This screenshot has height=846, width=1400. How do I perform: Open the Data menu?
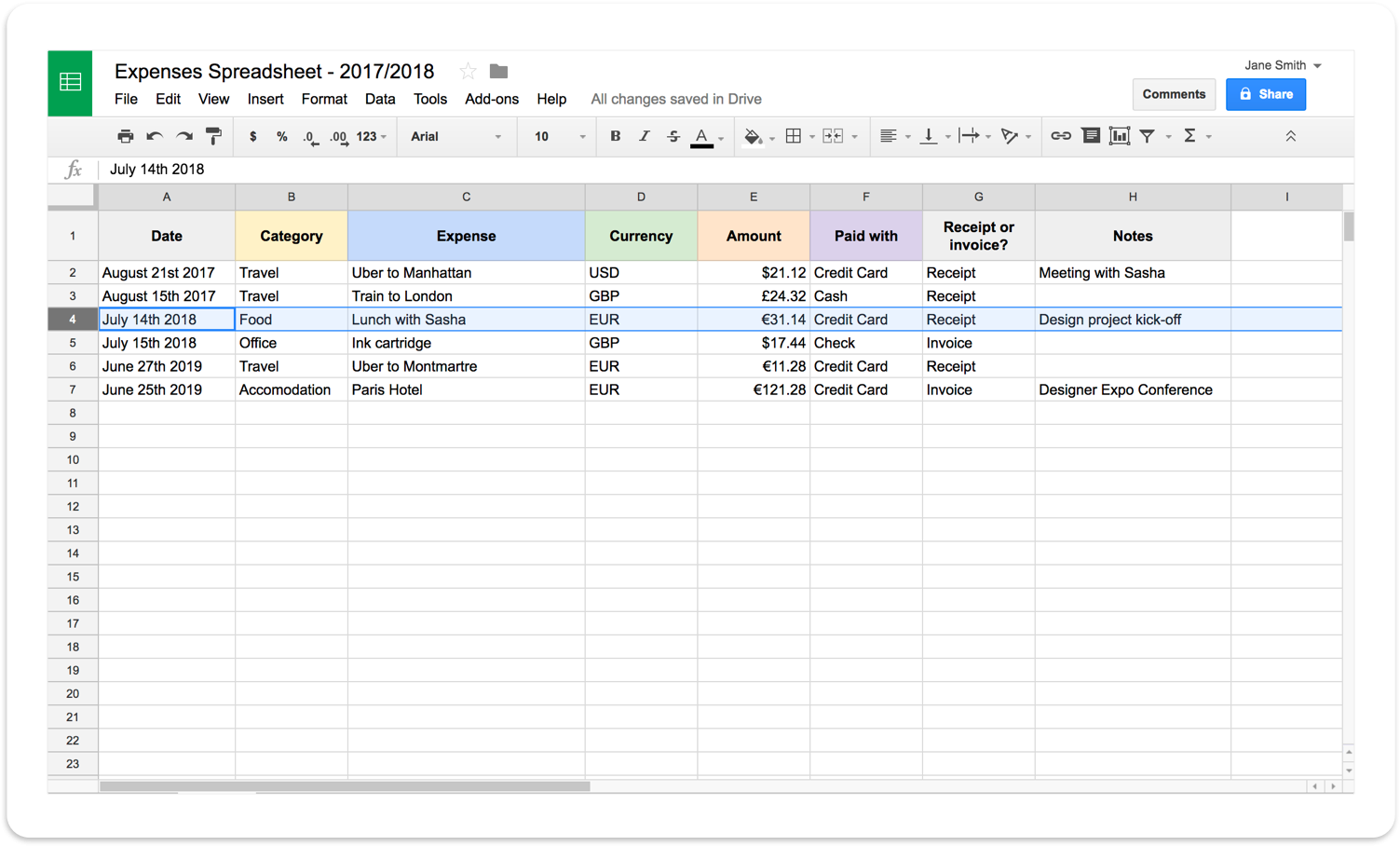380,99
